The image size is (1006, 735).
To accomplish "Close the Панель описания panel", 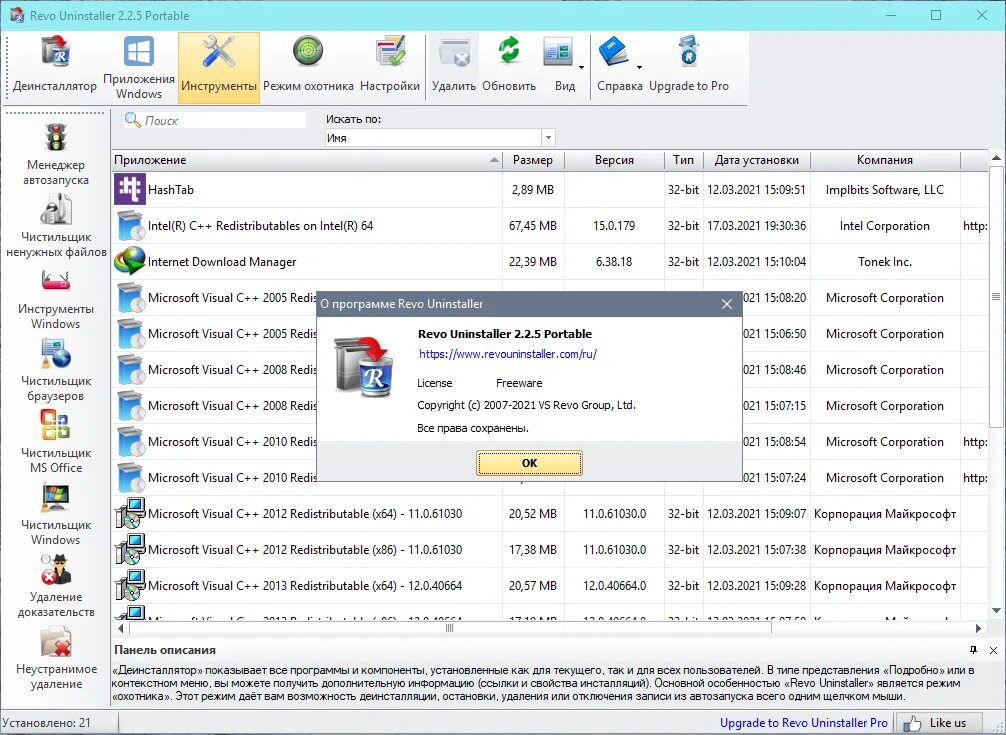I will pyautogui.click(x=993, y=650).
